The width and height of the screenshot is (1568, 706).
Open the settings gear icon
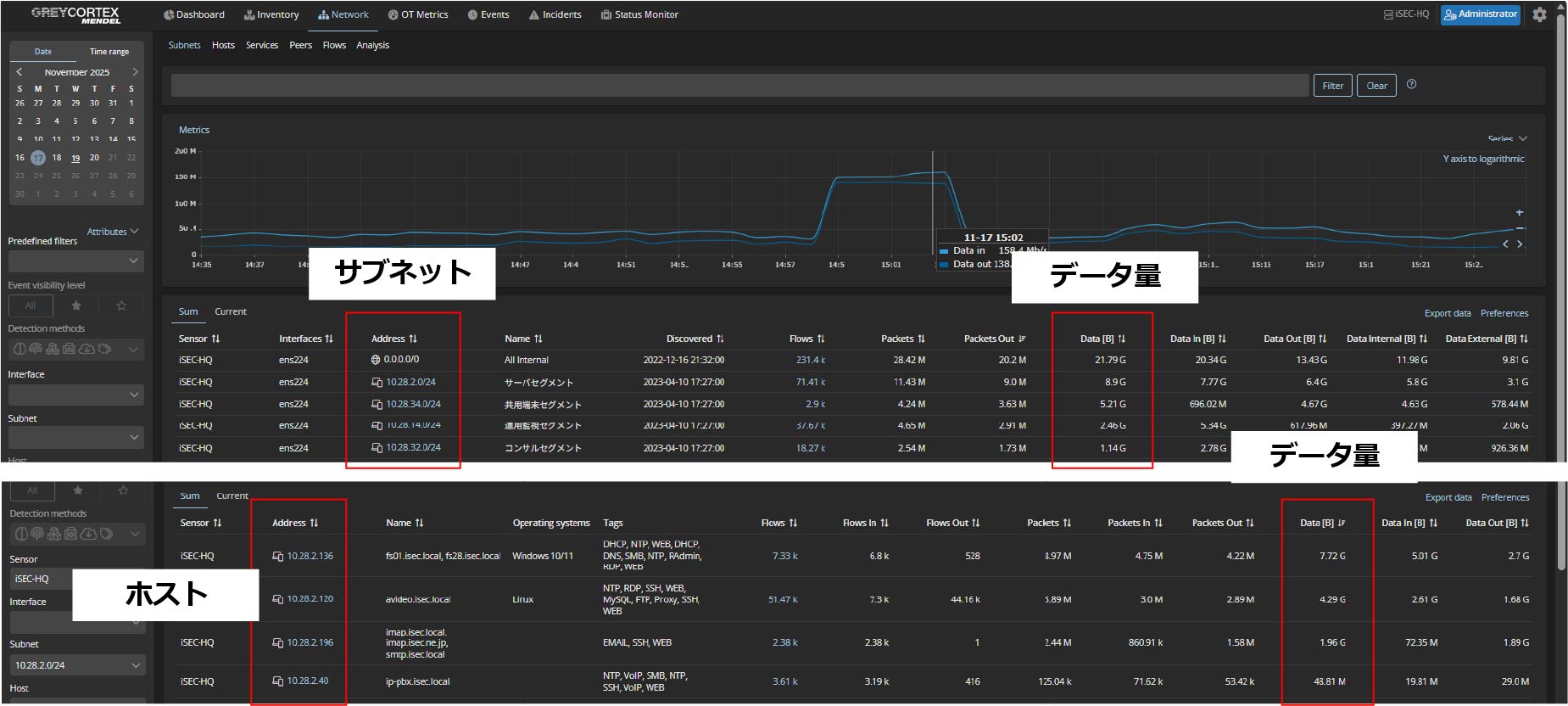pos(1539,14)
